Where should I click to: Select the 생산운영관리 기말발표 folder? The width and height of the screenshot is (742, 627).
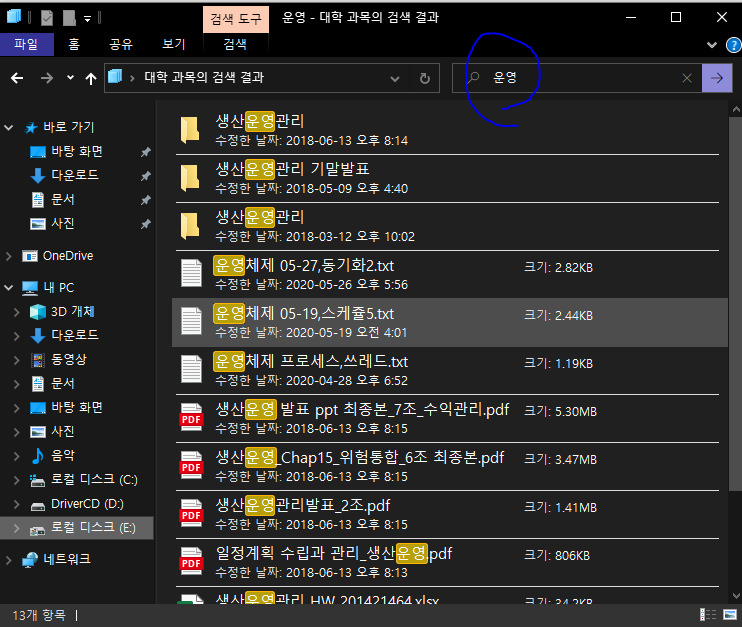click(447, 178)
